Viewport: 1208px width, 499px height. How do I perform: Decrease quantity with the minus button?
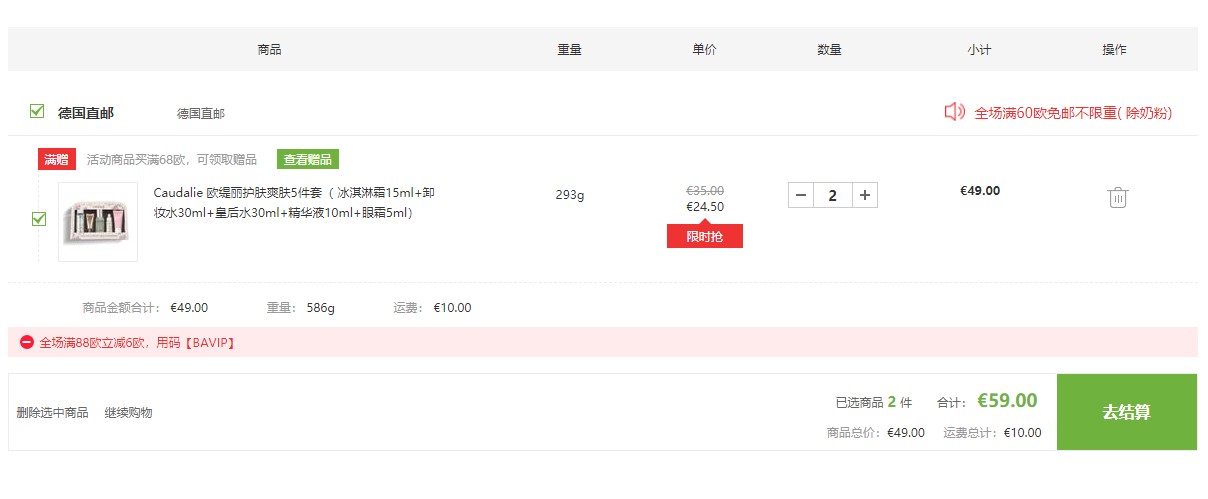pyautogui.click(x=801, y=195)
